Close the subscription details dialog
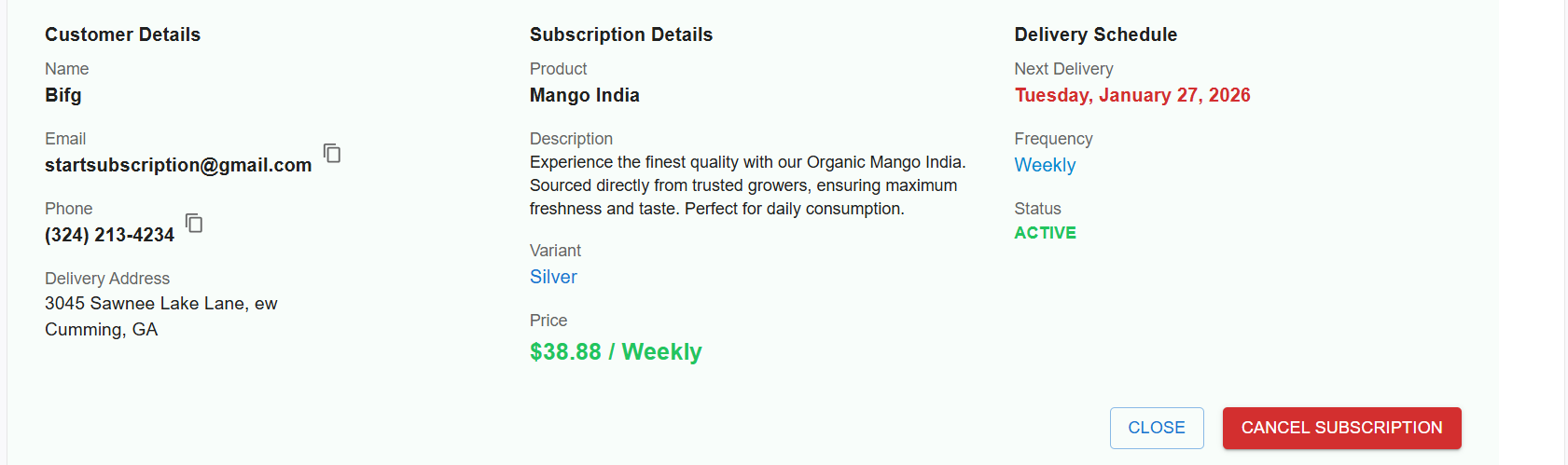This screenshot has width=1568, height=465. tap(1156, 428)
